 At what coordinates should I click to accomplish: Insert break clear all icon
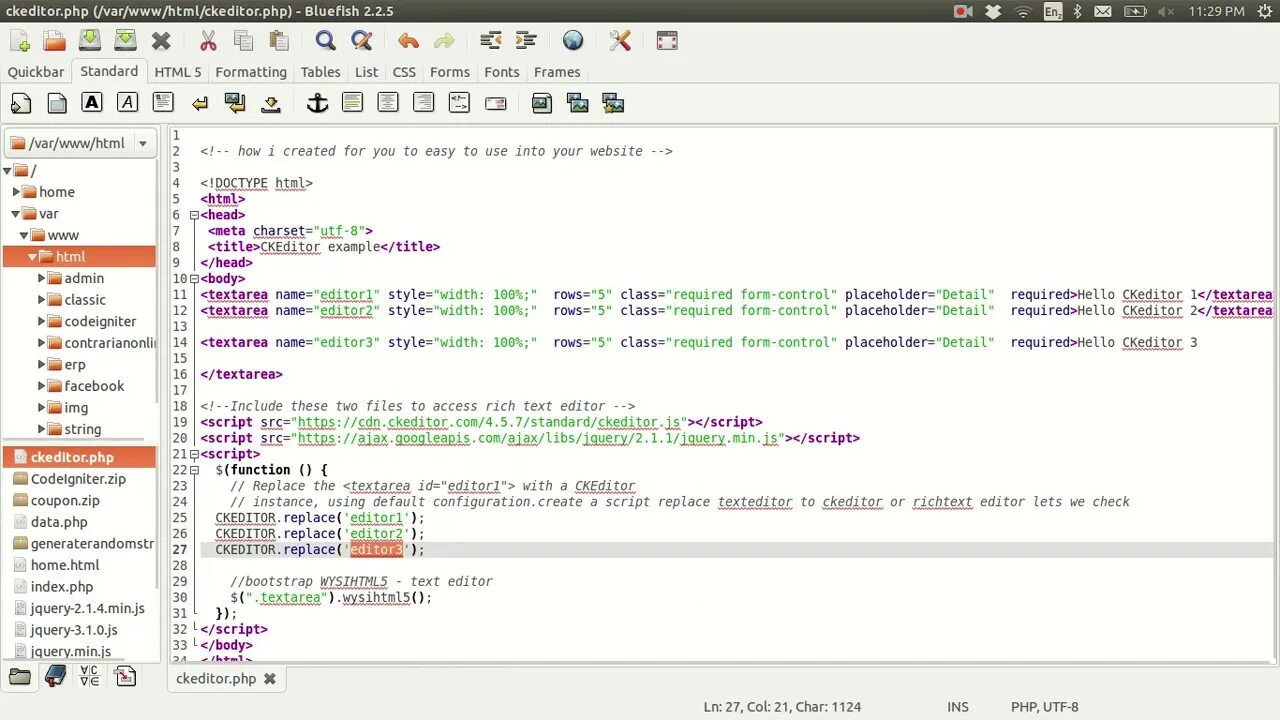click(x=235, y=102)
